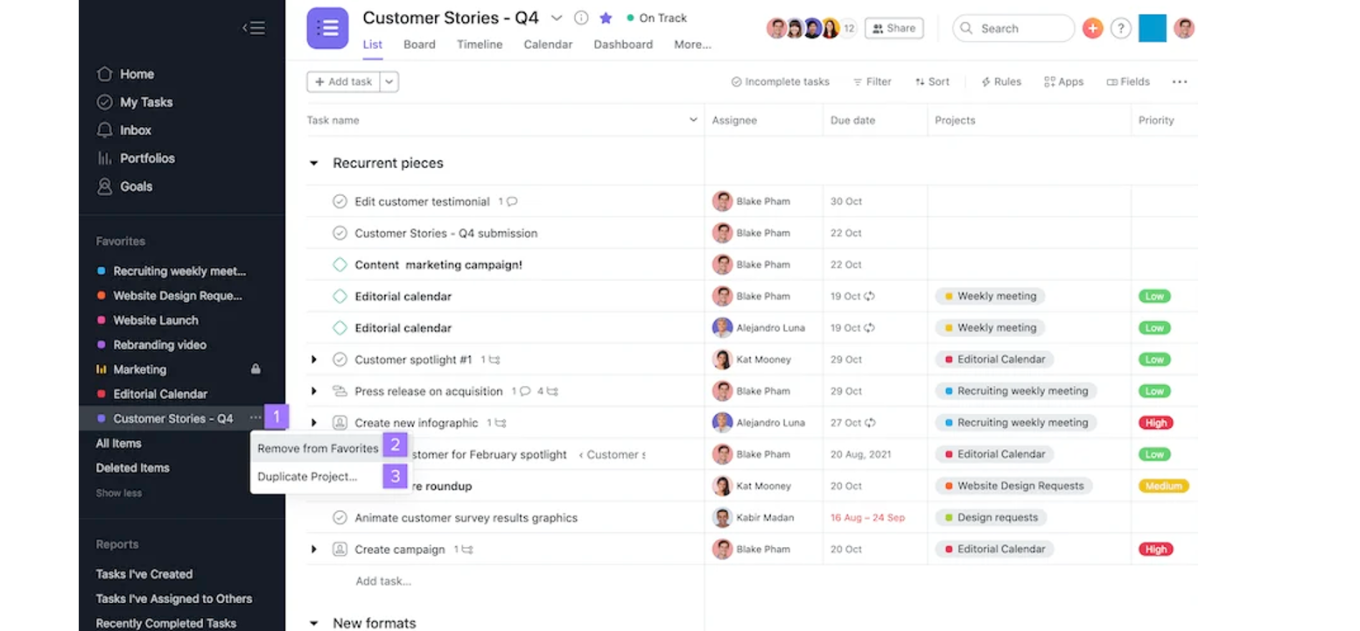1360x631 pixels.
Task: Select 'Remove from Favorites' in the menu
Action: click(317, 448)
